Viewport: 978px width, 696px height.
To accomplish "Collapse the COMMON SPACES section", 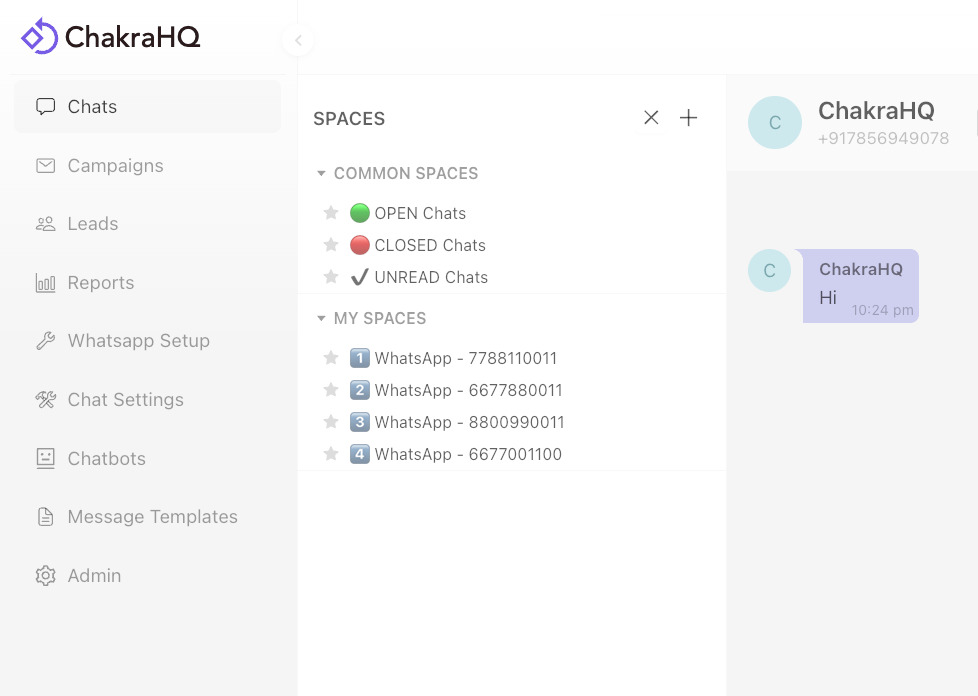I will 321,173.
